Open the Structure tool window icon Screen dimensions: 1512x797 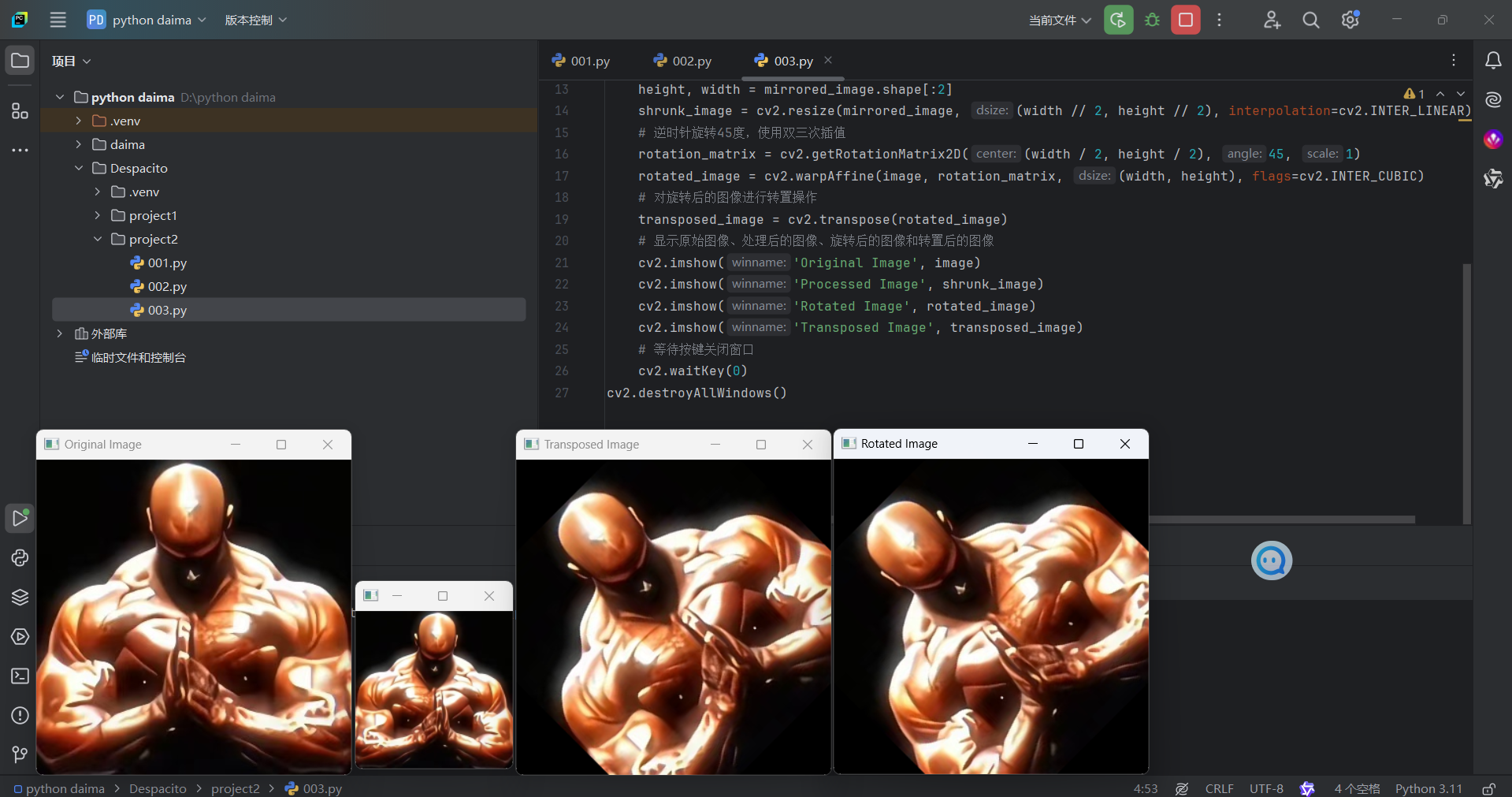20,111
